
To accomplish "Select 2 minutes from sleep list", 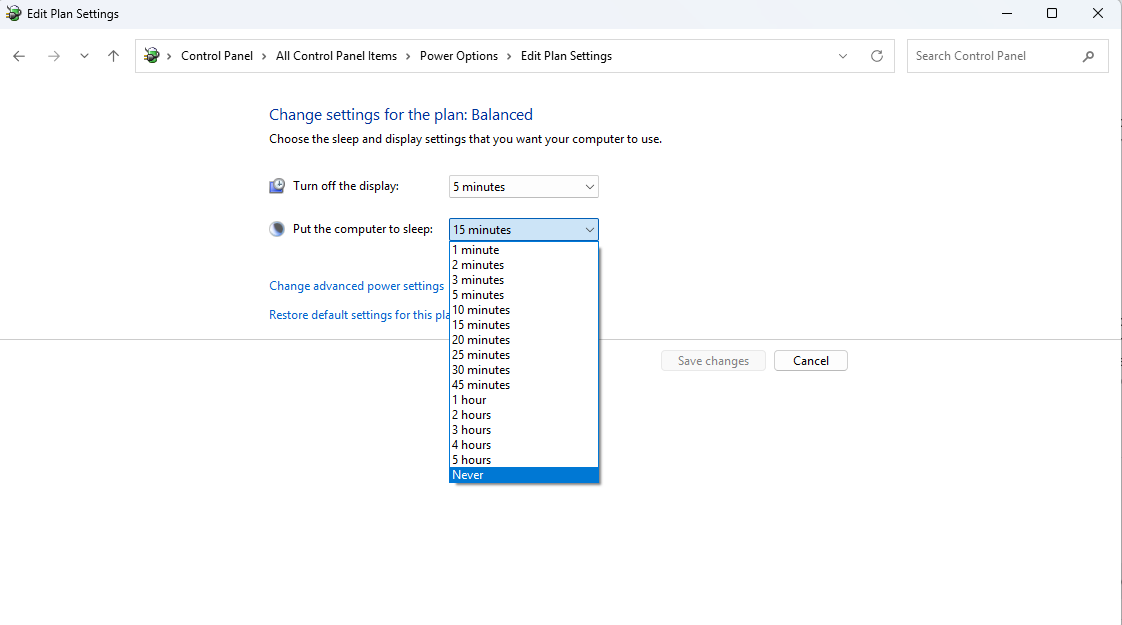I will coord(524,265).
